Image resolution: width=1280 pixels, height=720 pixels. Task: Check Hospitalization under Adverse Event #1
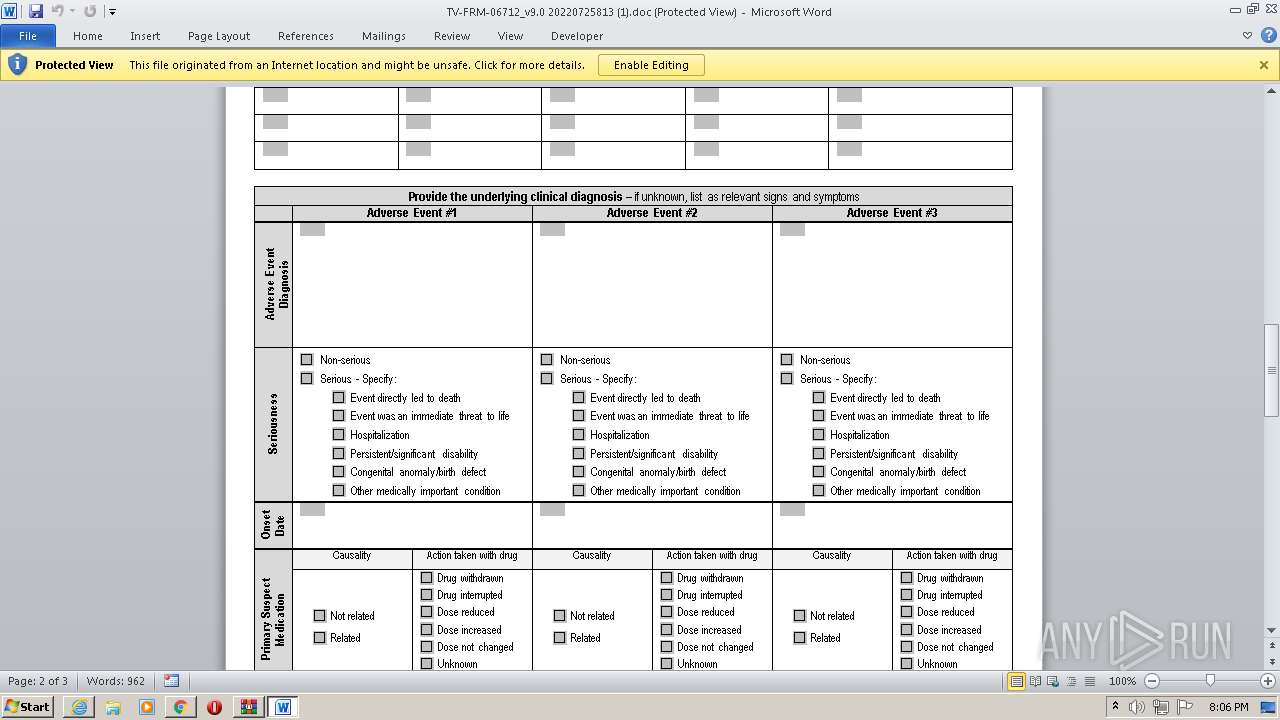pyautogui.click(x=339, y=435)
